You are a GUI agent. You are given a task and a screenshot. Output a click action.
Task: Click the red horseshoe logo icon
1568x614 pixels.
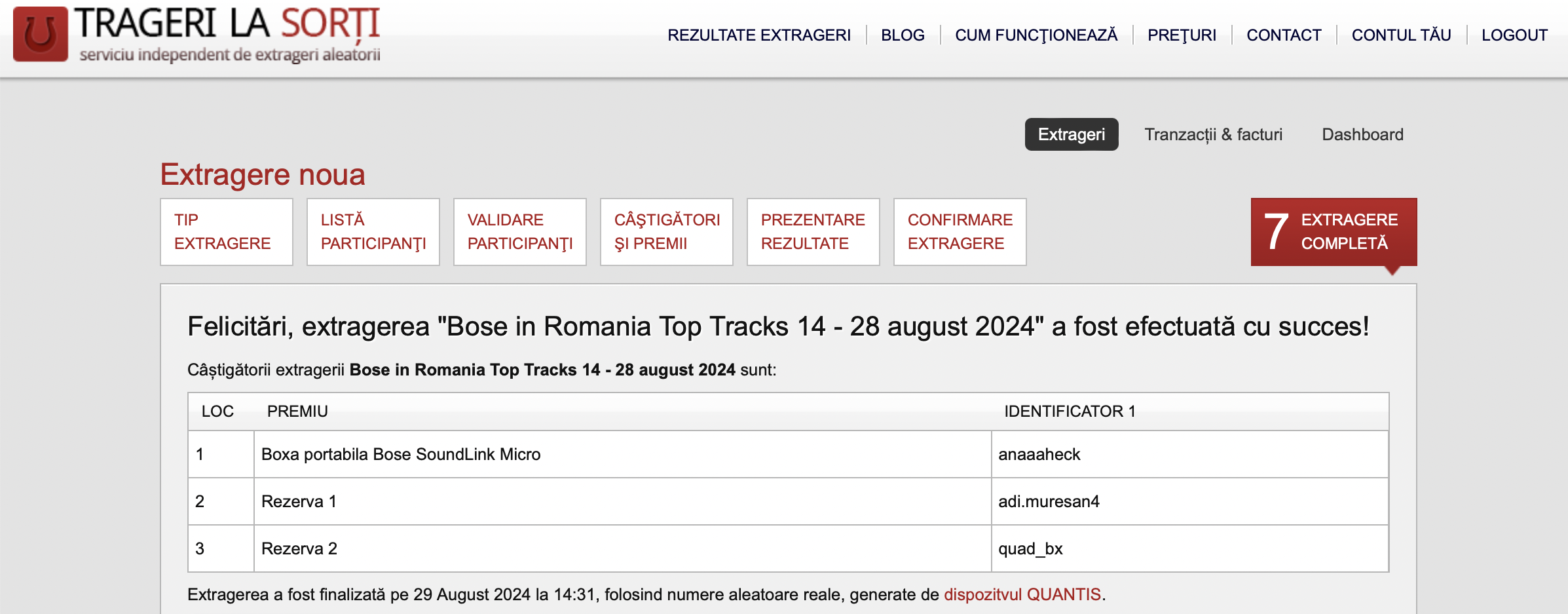click(41, 34)
